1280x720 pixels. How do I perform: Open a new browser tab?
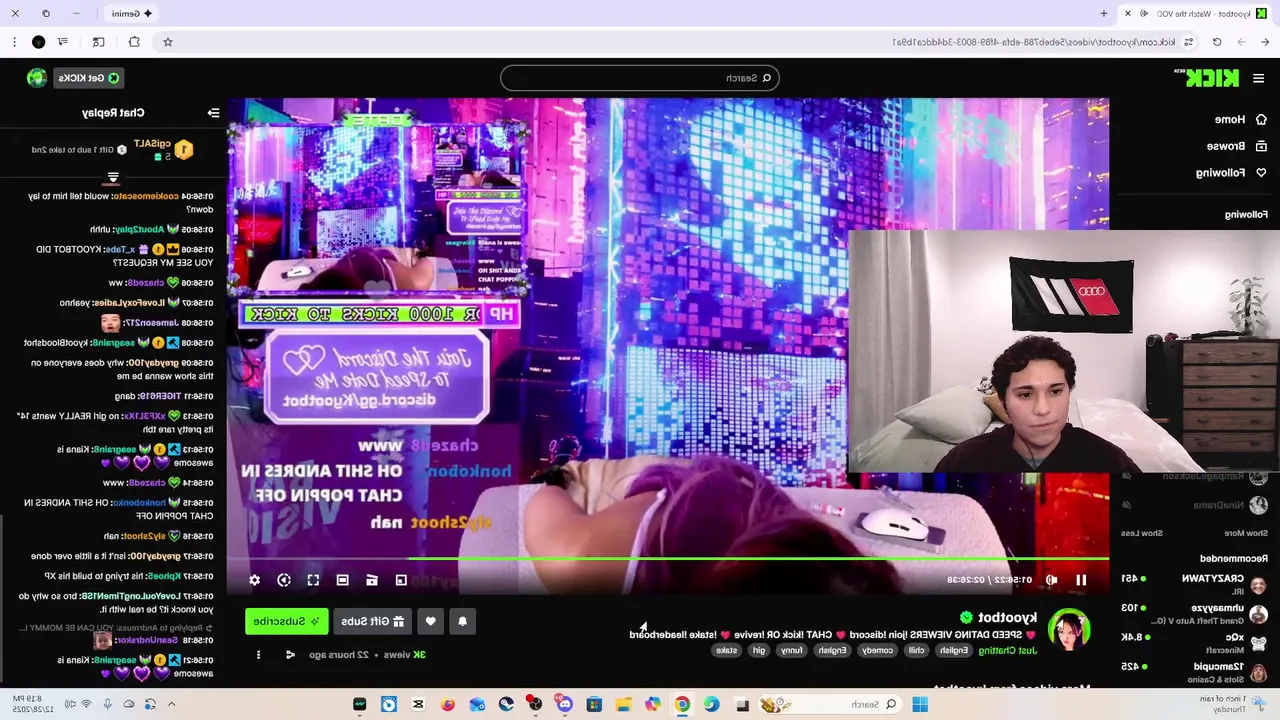(x=1104, y=14)
